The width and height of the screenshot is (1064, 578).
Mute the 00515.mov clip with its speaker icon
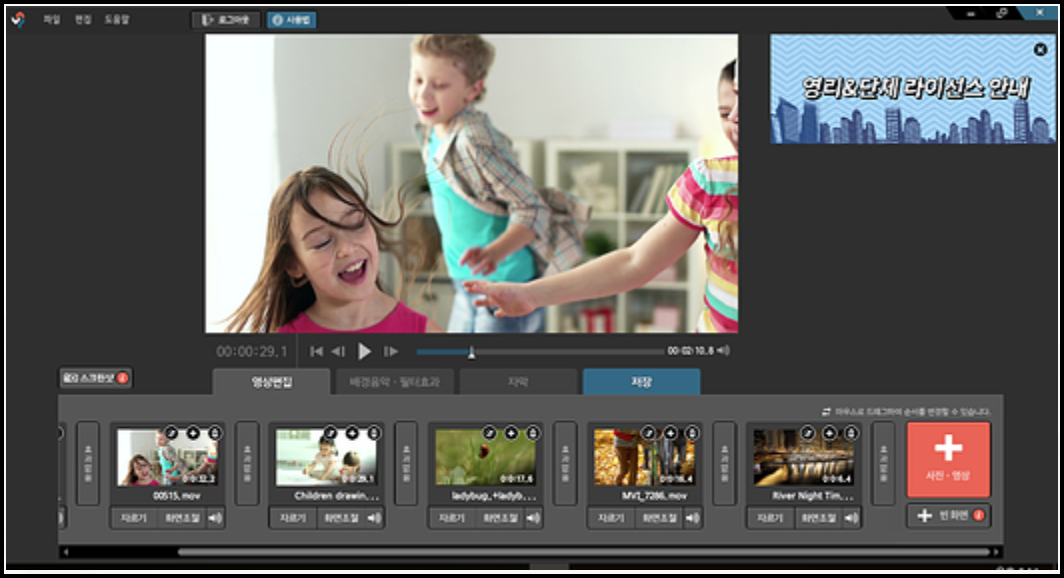coord(215,518)
